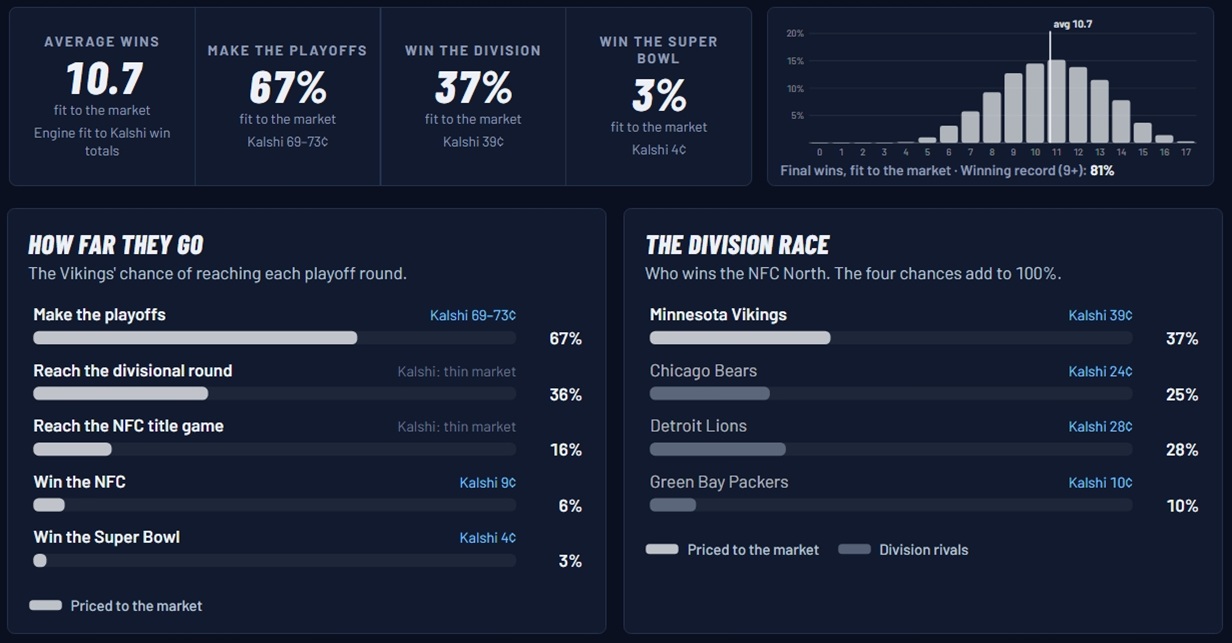
Task: Select the Detroit Lions probability bar
Action: [x=891, y=449]
